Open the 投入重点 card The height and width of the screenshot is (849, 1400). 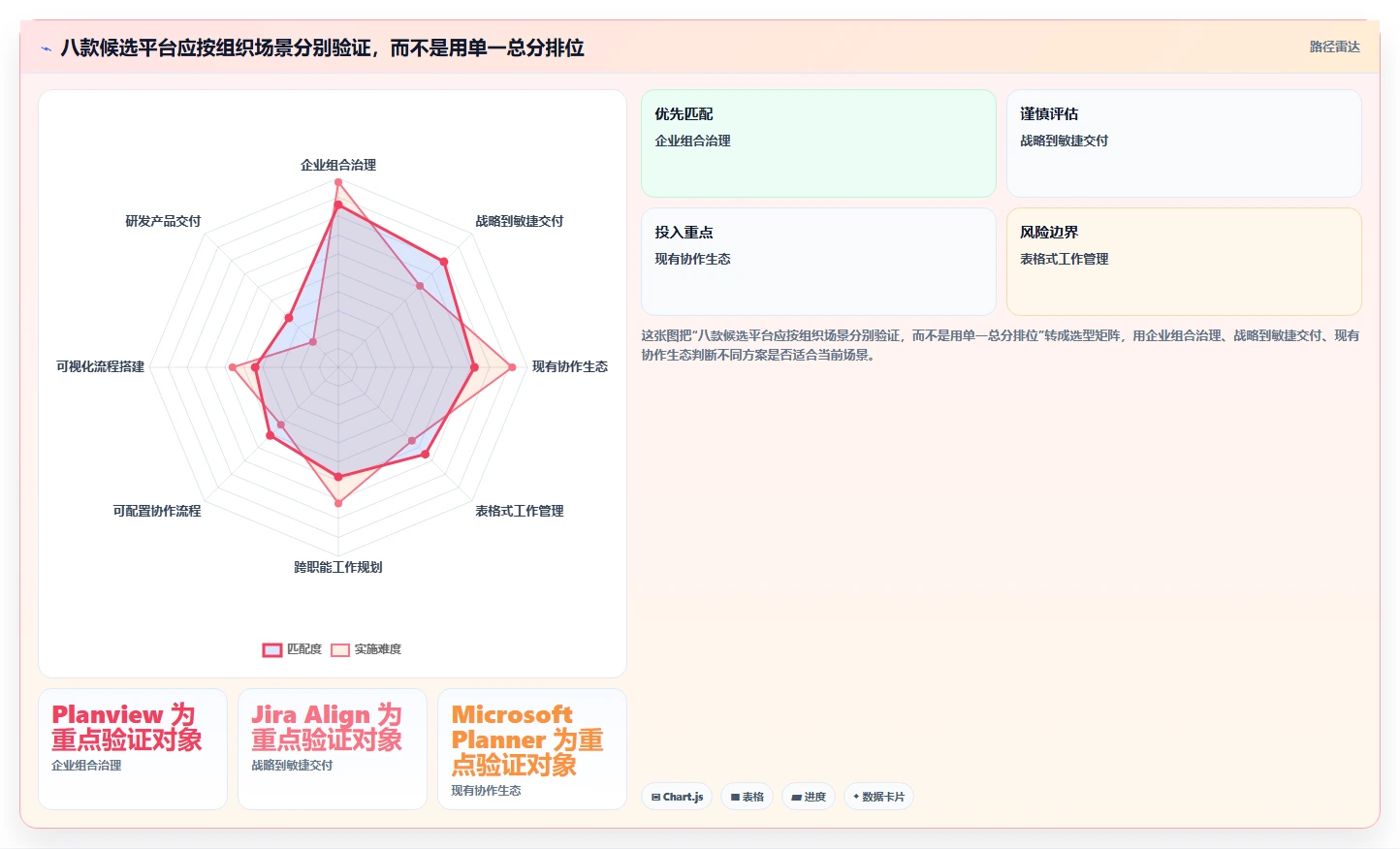[818, 262]
